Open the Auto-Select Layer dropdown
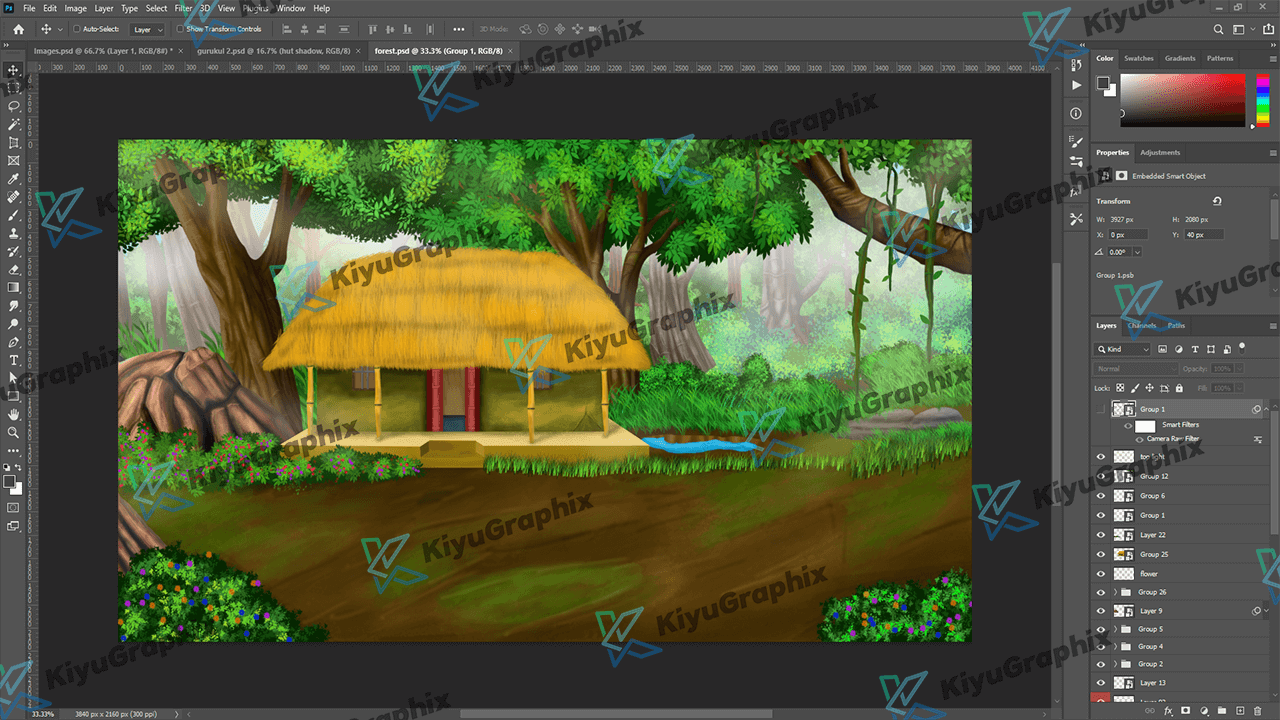The height and width of the screenshot is (720, 1280). tap(147, 30)
